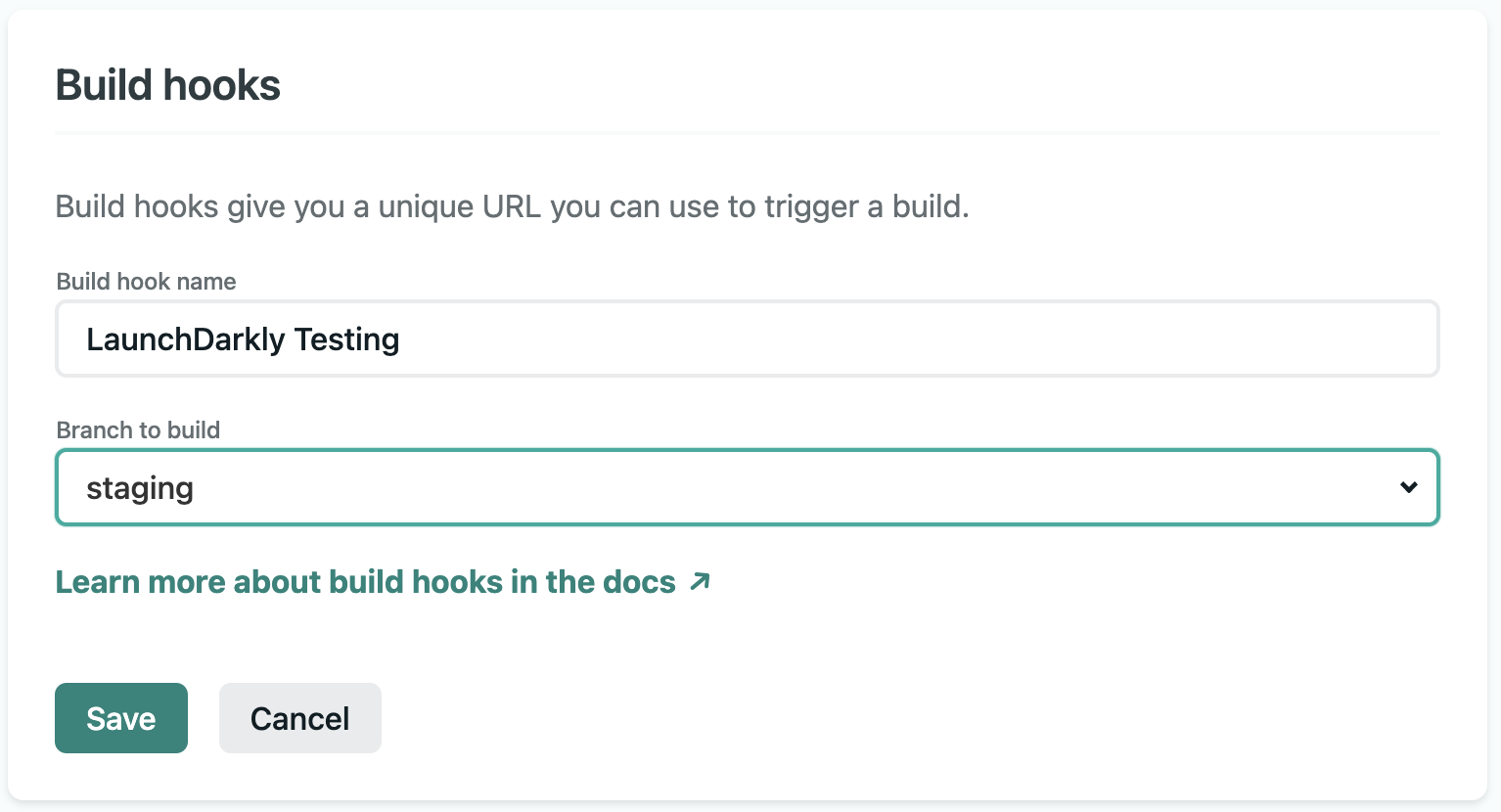1501x812 pixels.
Task: Click the diagonal arrow beside the learn more link
Action: point(699,581)
